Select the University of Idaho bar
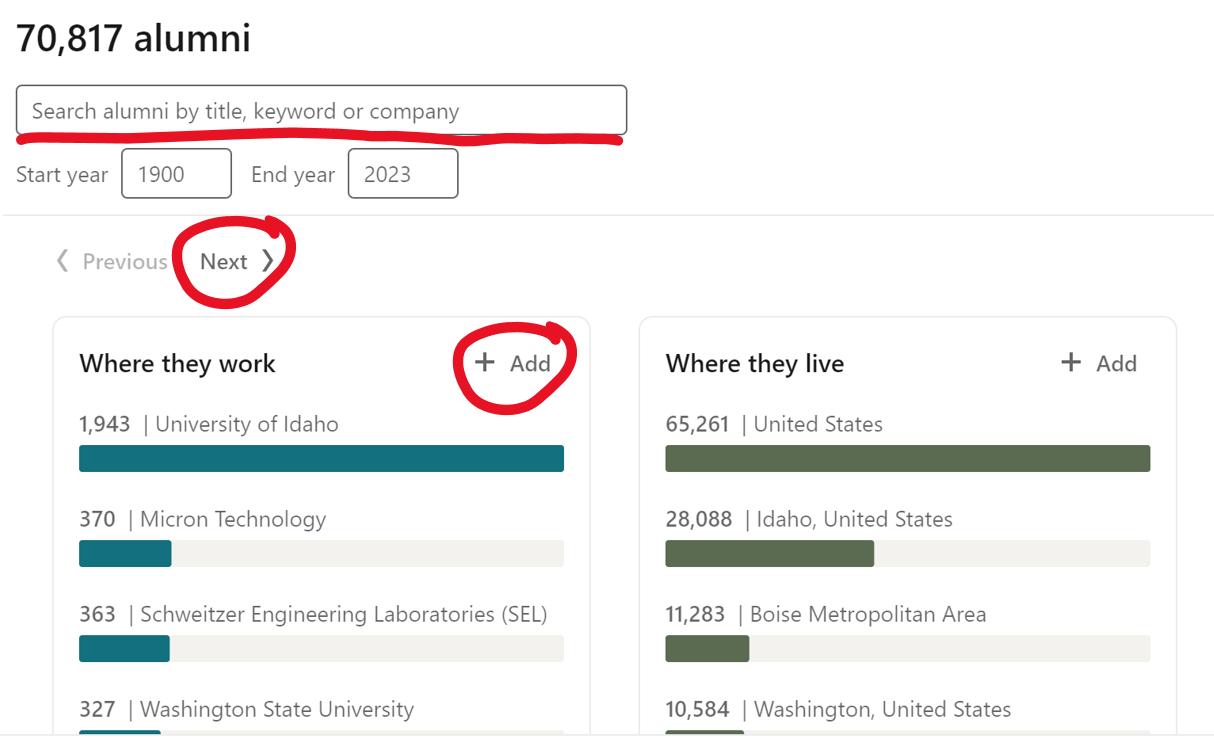The image size is (1214, 748). coord(321,458)
